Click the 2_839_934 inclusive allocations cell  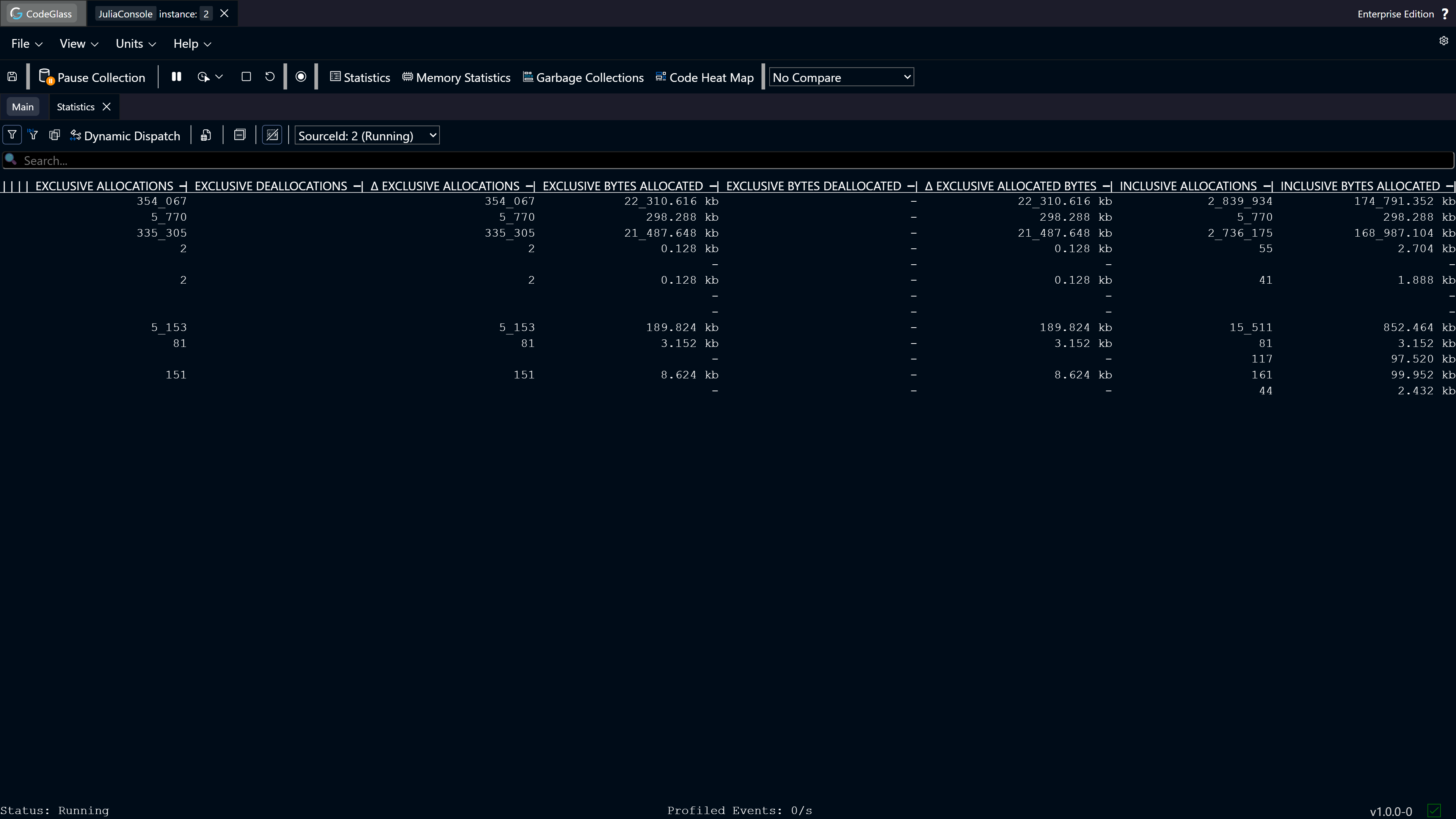(1240, 201)
